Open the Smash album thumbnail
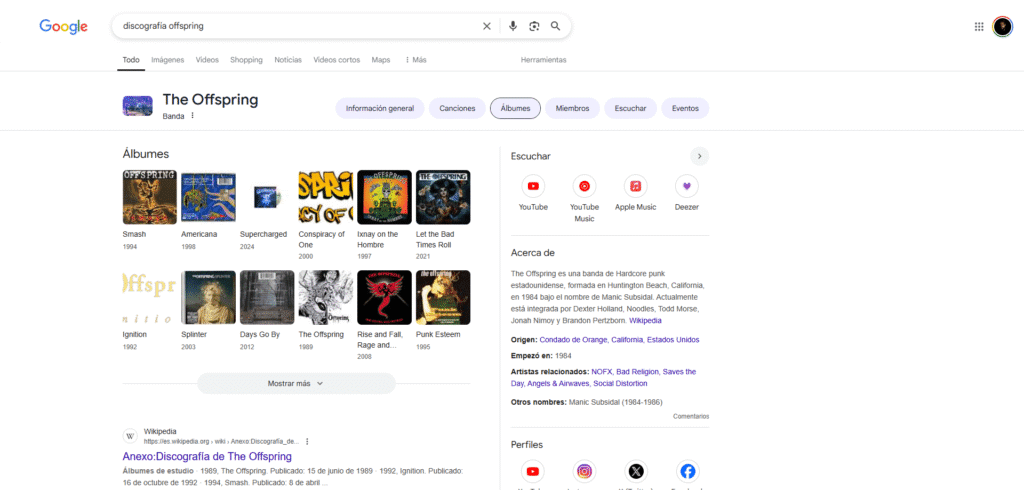Screen dimensions: 1024x490 [x=149, y=197]
